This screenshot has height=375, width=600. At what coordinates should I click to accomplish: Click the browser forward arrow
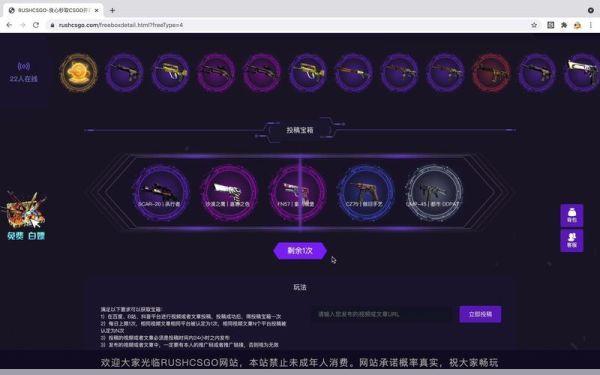(x=23, y=25)
